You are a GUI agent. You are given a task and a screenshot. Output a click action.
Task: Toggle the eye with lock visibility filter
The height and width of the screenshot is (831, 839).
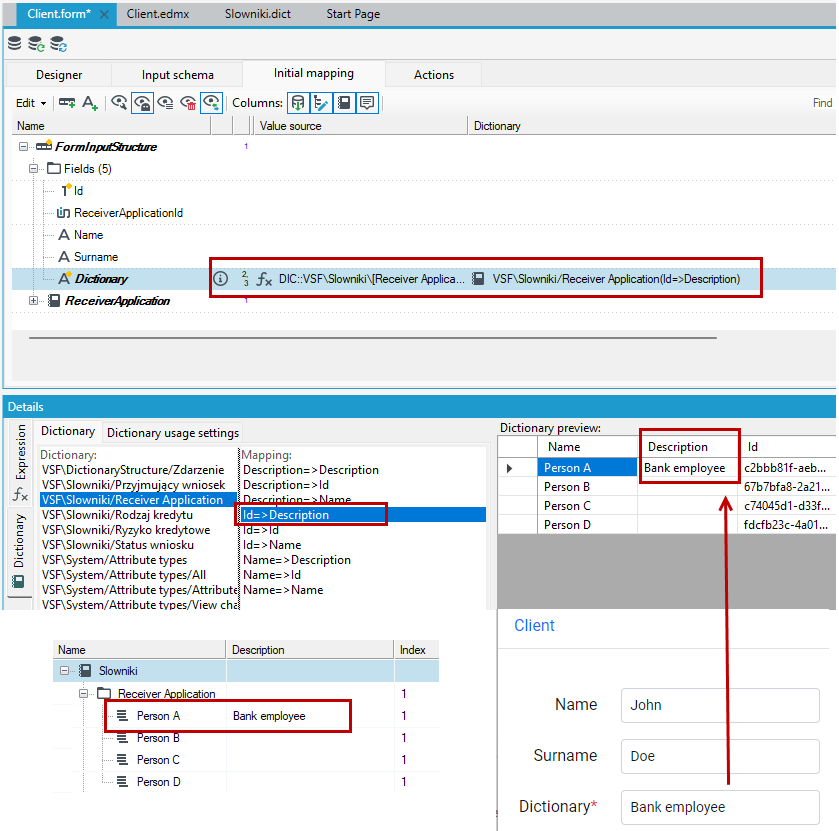coord(142,103)
